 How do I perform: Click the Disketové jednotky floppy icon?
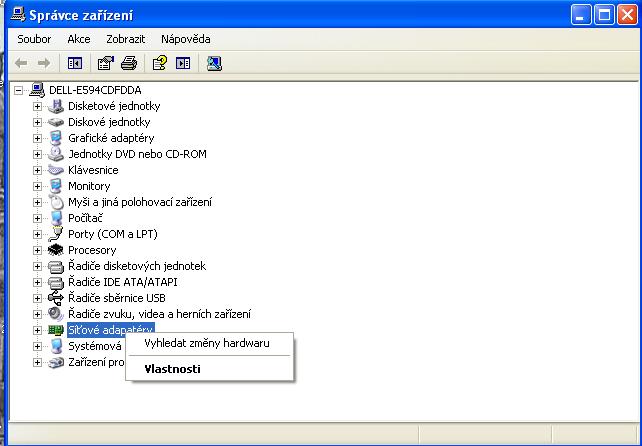(x=56, y=106)
